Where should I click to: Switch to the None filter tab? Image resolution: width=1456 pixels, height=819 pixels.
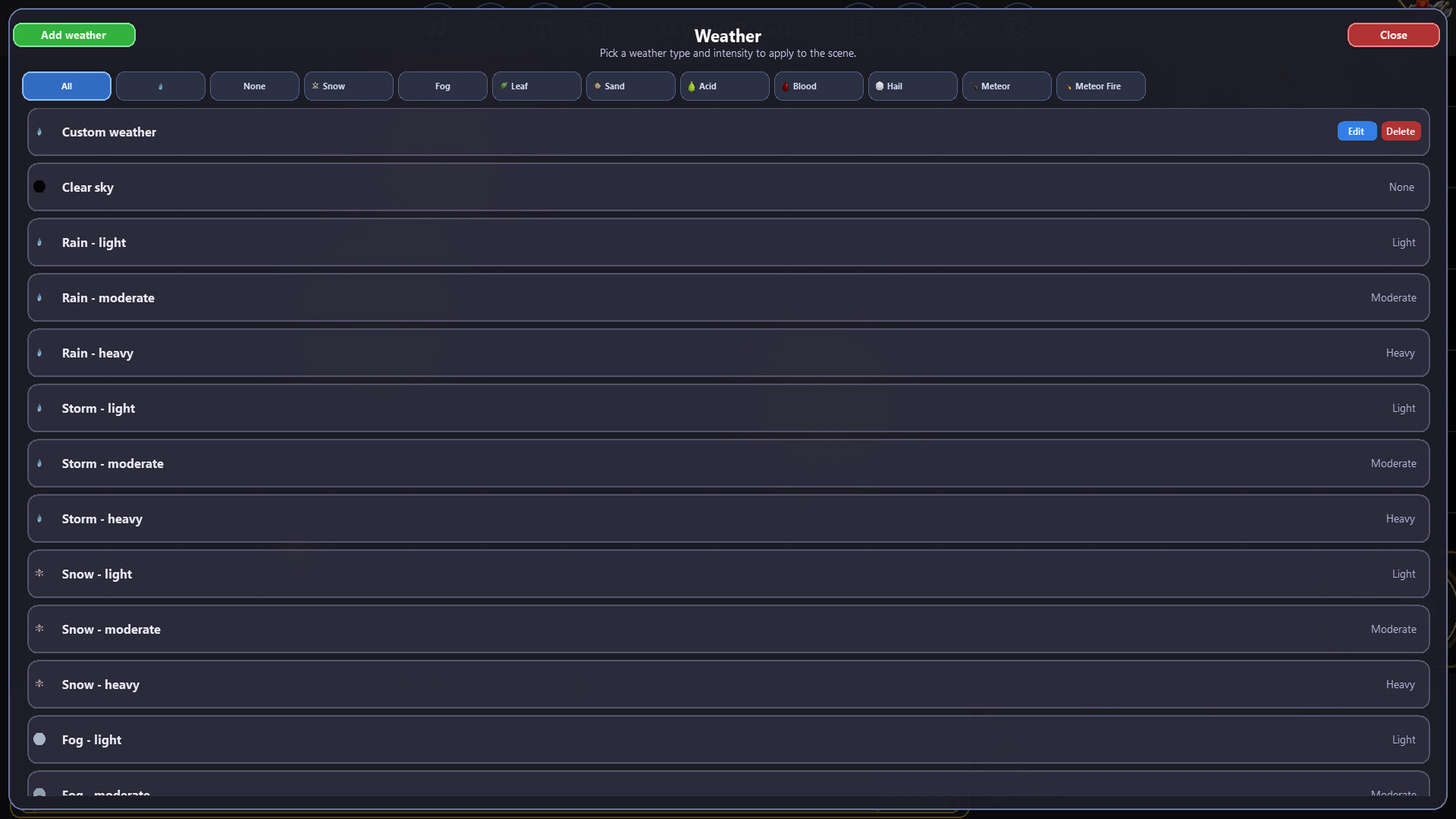[254, 86]
